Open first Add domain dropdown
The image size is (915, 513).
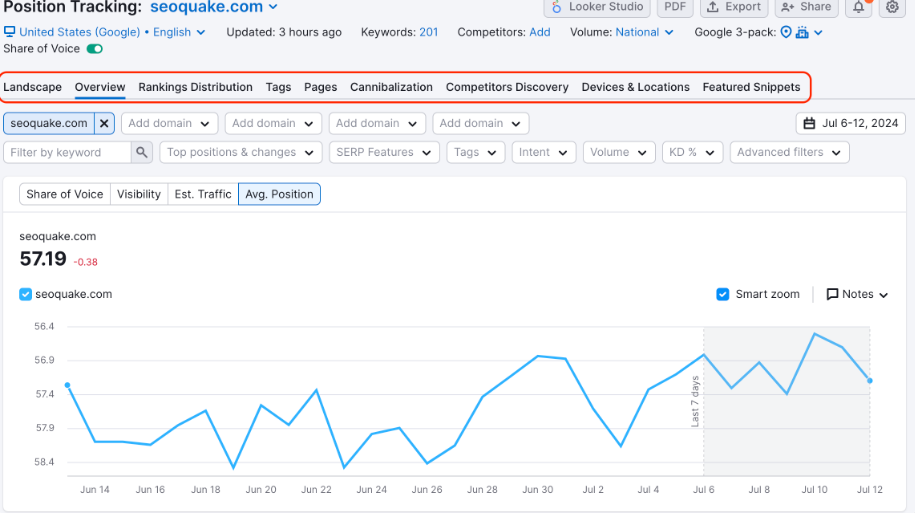[169, 123]
